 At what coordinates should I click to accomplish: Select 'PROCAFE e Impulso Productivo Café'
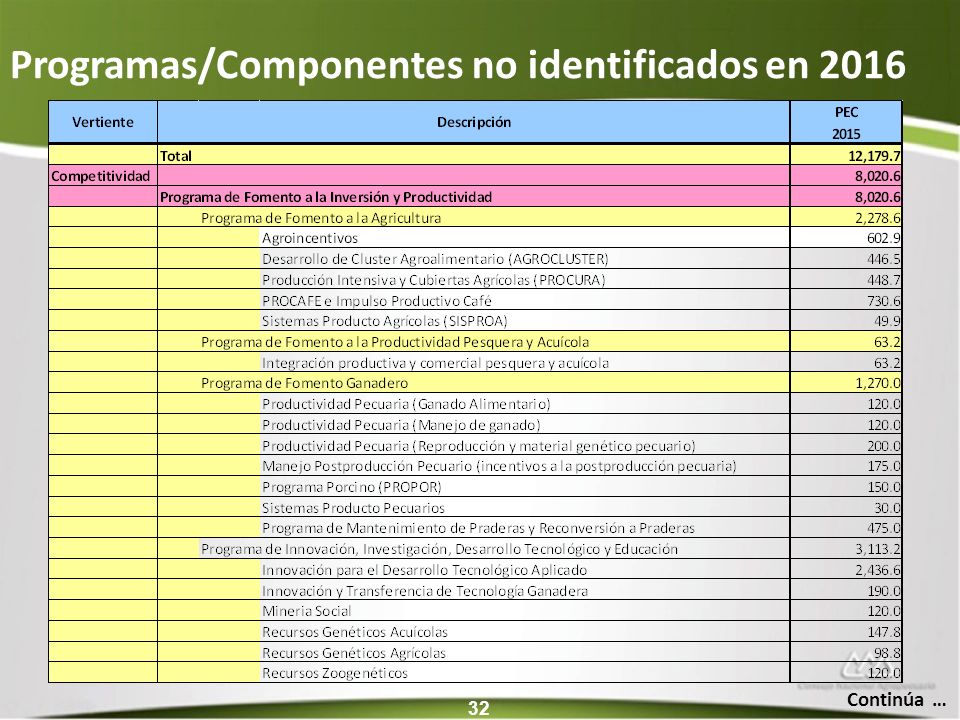[377, 301]
